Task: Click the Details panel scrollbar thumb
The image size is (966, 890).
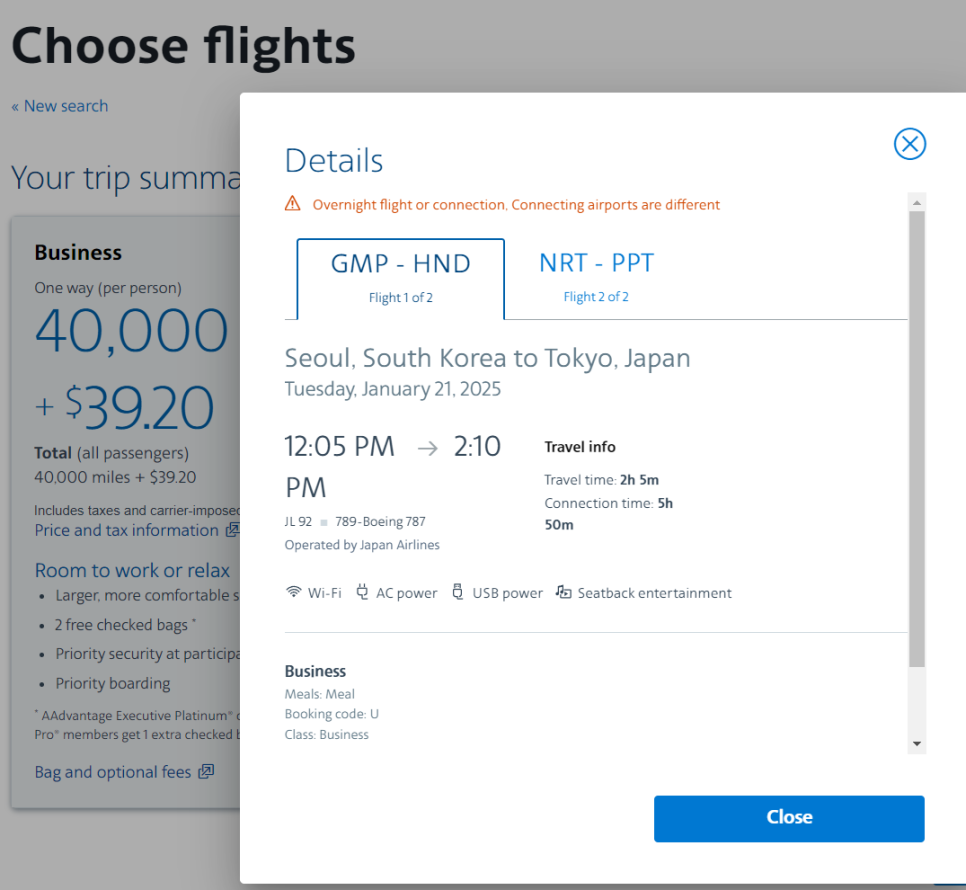Action: click(917, 439)
